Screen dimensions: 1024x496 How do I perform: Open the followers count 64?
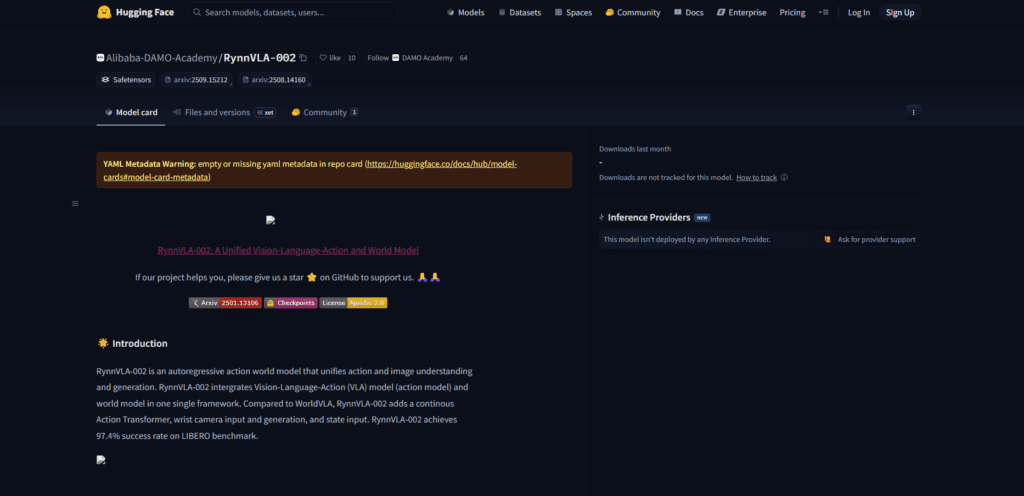point(463,58)
